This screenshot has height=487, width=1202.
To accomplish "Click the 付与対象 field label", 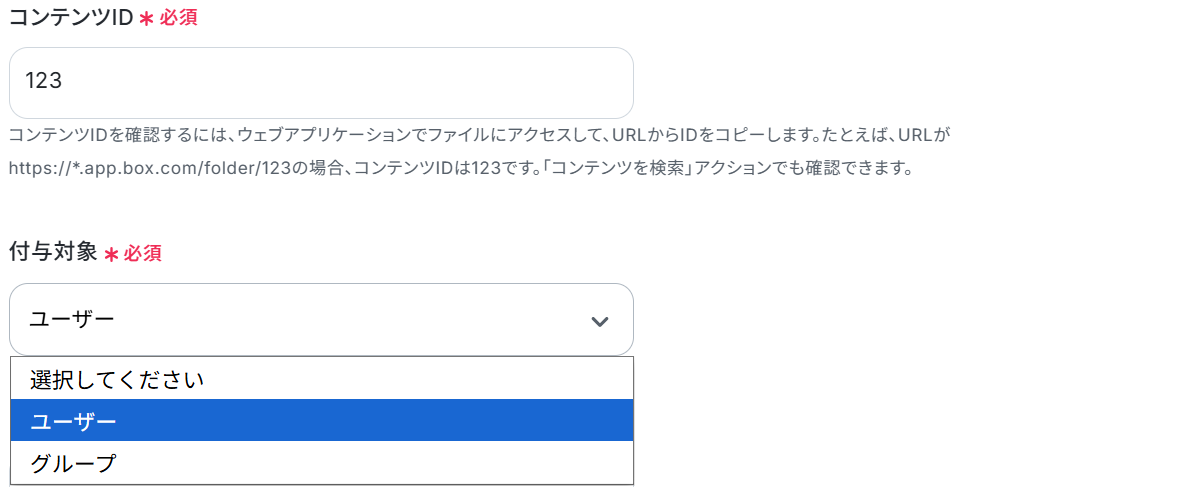I will click(53, 253).
